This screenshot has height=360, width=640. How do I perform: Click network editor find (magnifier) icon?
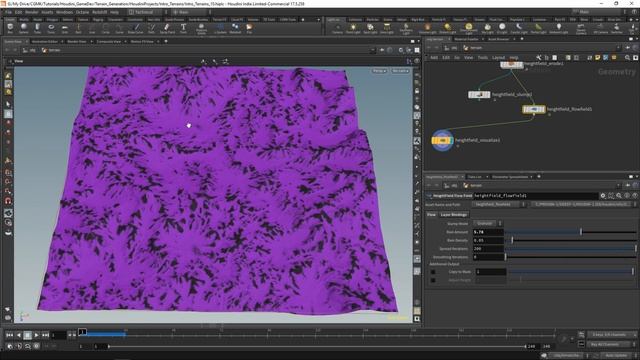point(627,58)
